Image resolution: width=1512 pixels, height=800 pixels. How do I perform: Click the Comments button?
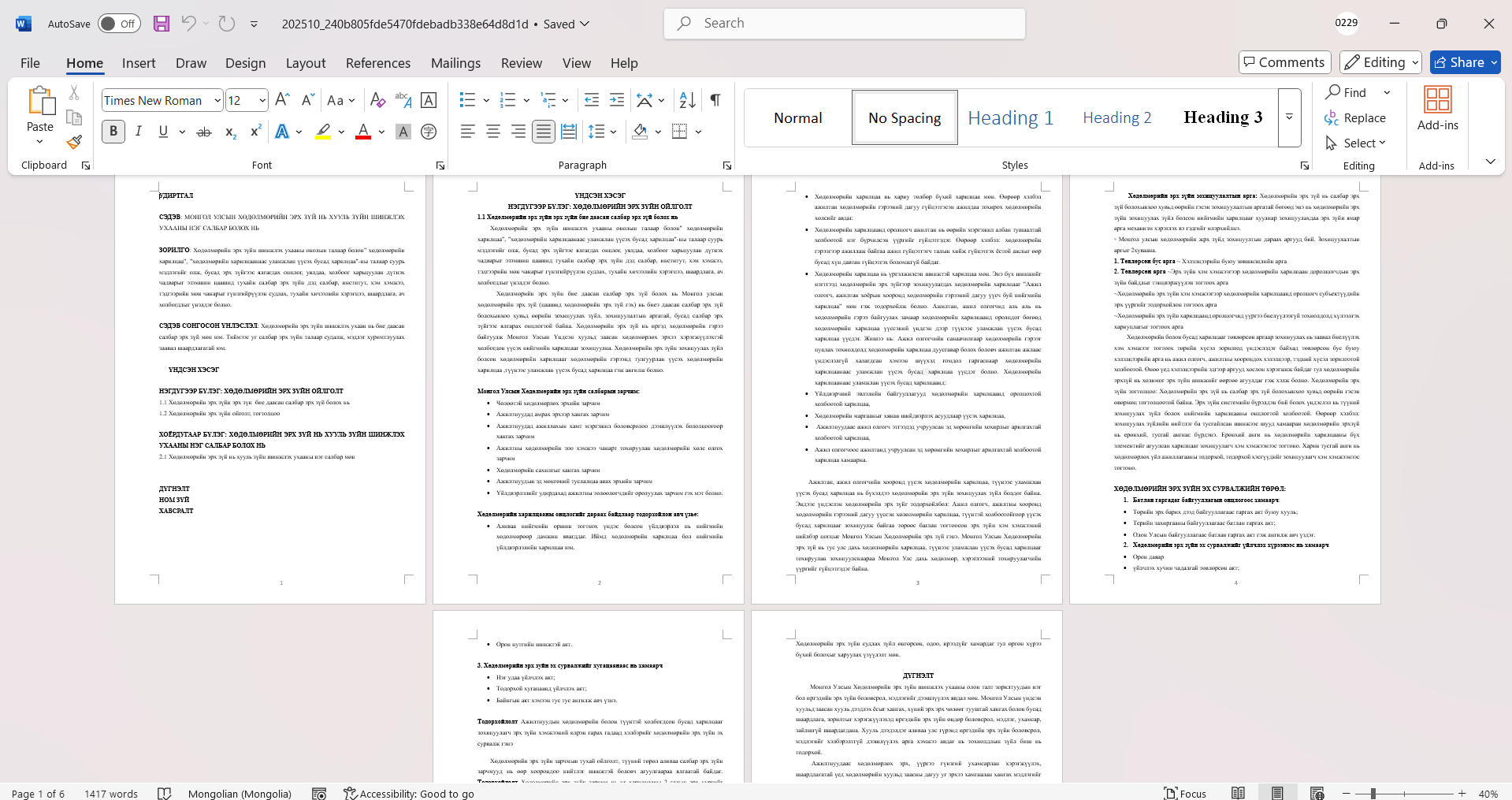(x=1284, y=62)
